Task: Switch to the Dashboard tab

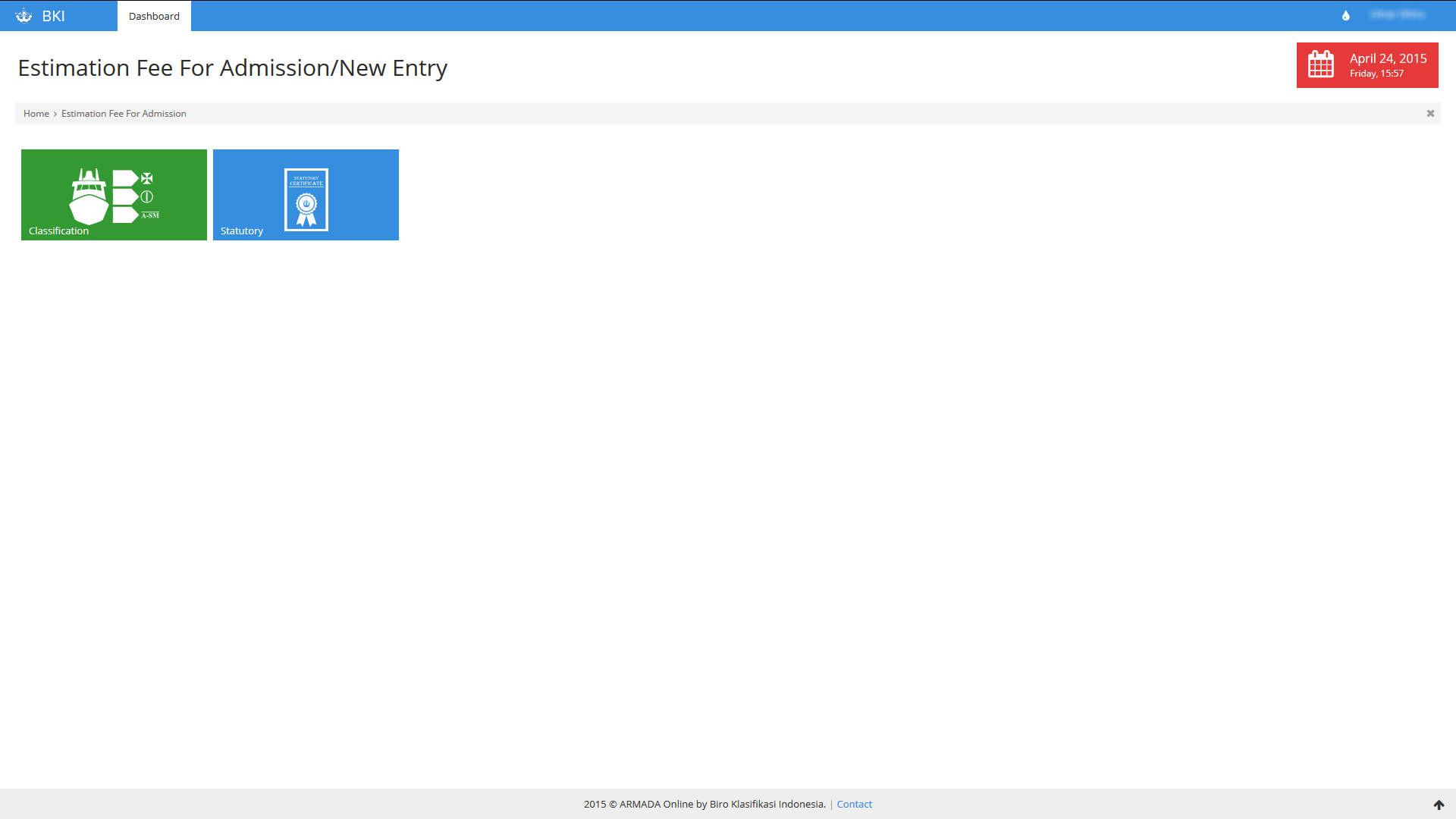Action: 154,16
